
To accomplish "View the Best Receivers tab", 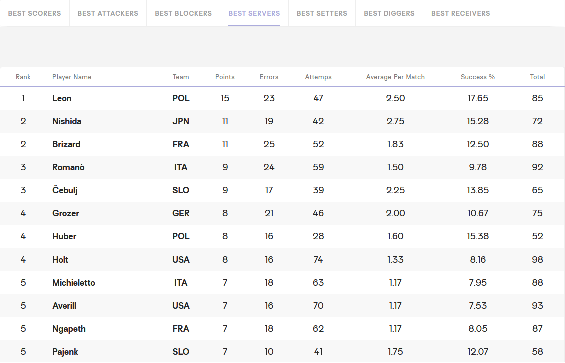I will click(x=461, y=14).
